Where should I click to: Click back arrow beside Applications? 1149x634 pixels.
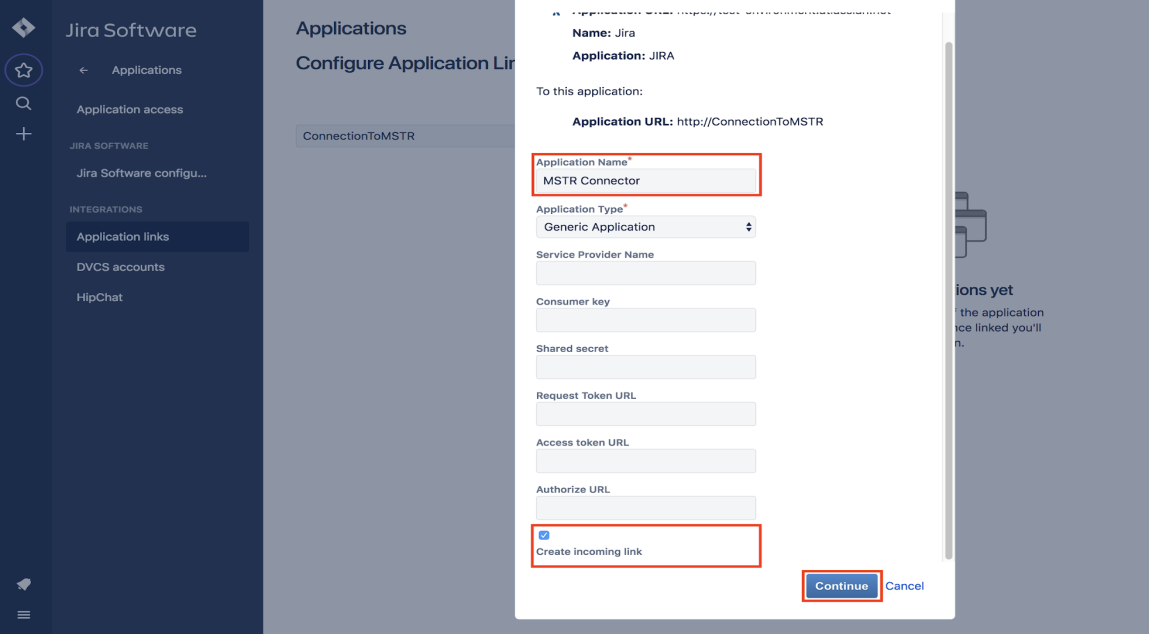coord(84,70)
